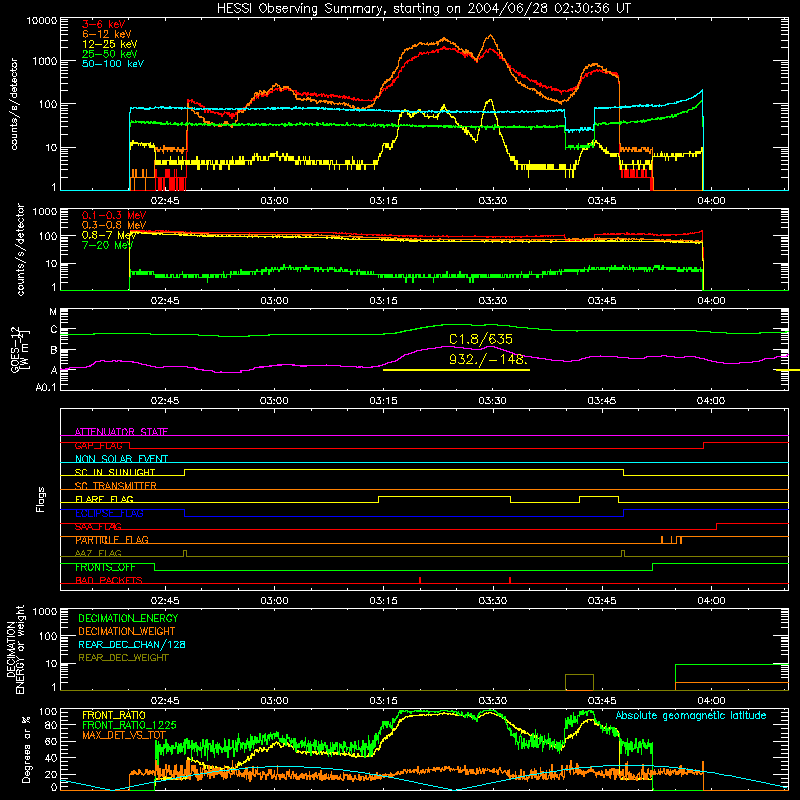Viewport: 800px width, 800px height.
Task: Select the SC_TRANSMITTER flag label
Action: click(x=116, y=485)
